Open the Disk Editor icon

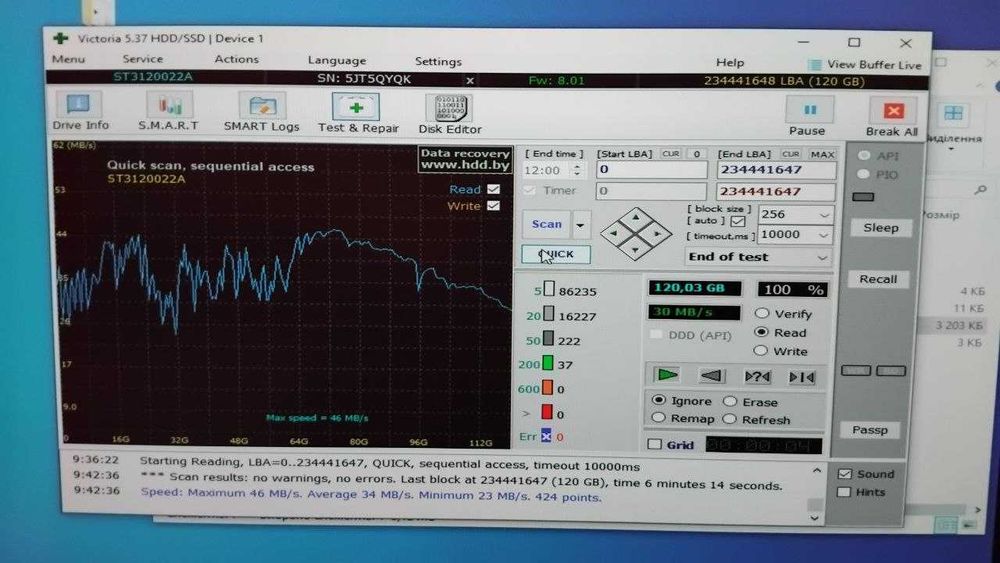(450, 108)
